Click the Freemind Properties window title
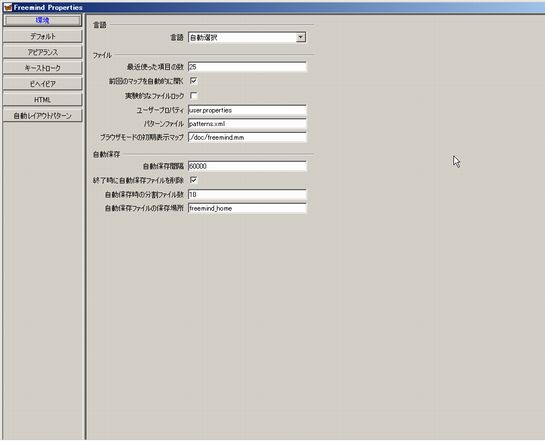This screenshot has height=441, width=545. (48, 7)
